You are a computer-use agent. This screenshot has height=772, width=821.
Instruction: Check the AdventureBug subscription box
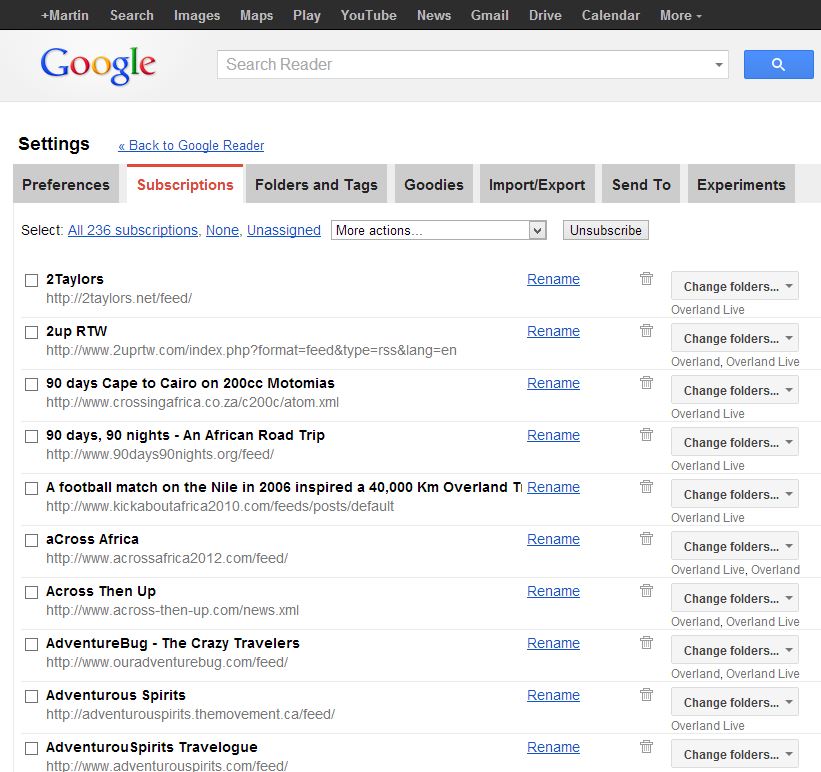coord(31,644)
